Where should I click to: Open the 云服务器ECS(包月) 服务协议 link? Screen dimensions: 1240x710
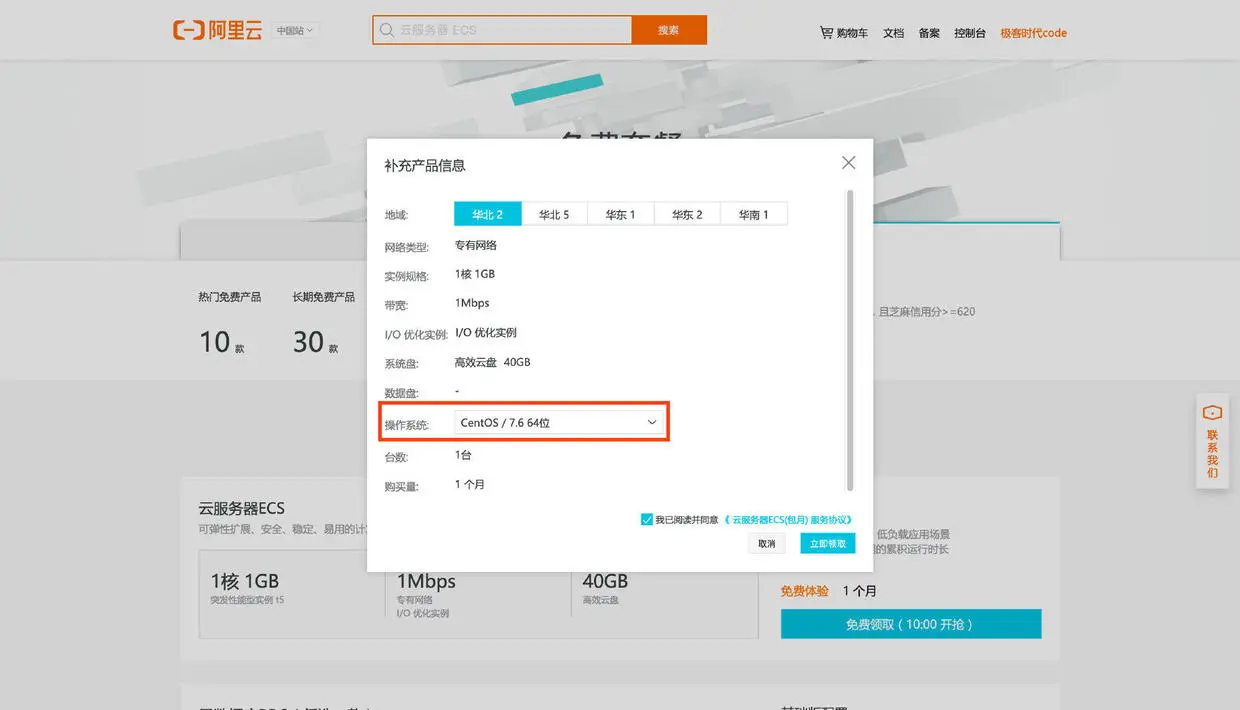click(x=788, y=519)
